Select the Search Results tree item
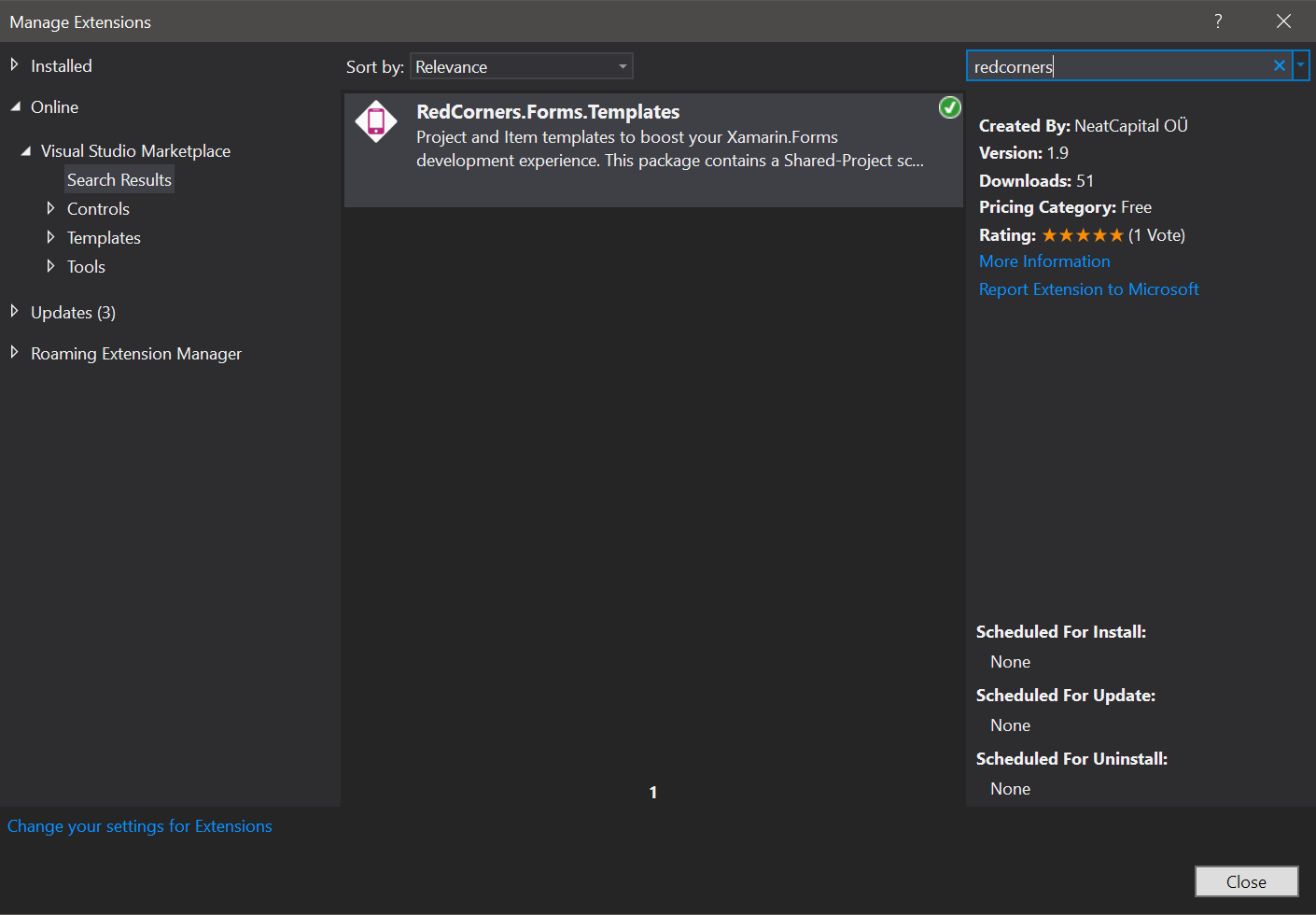The width and height of the screenshot is (1316, 915). (x=119, y=179)
